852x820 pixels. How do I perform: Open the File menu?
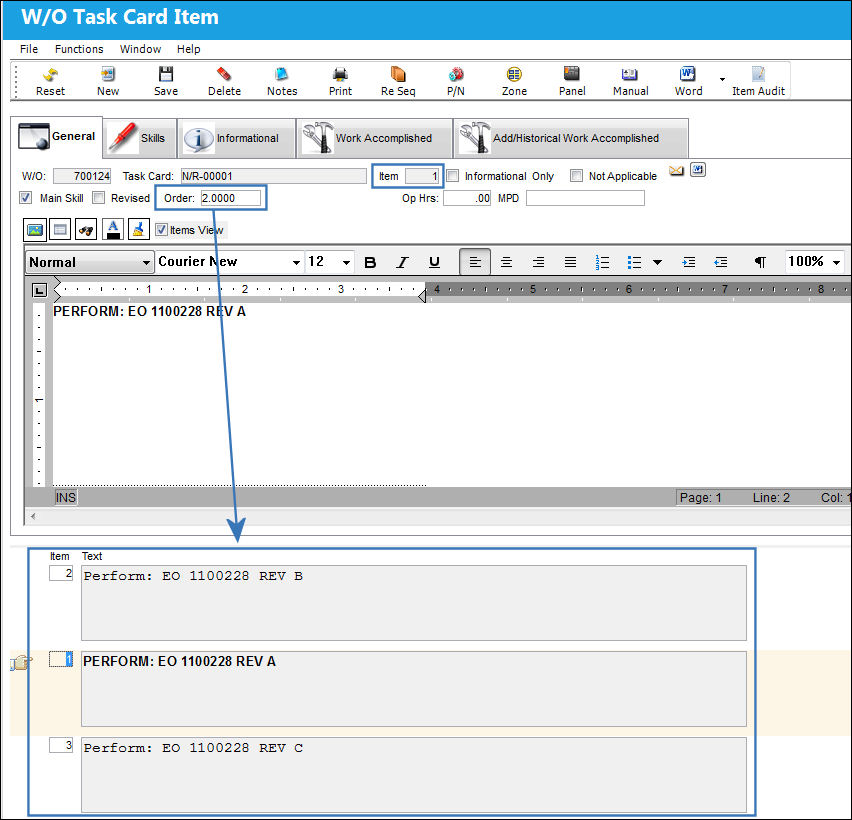pyautogui.click(x=29, y=49)
